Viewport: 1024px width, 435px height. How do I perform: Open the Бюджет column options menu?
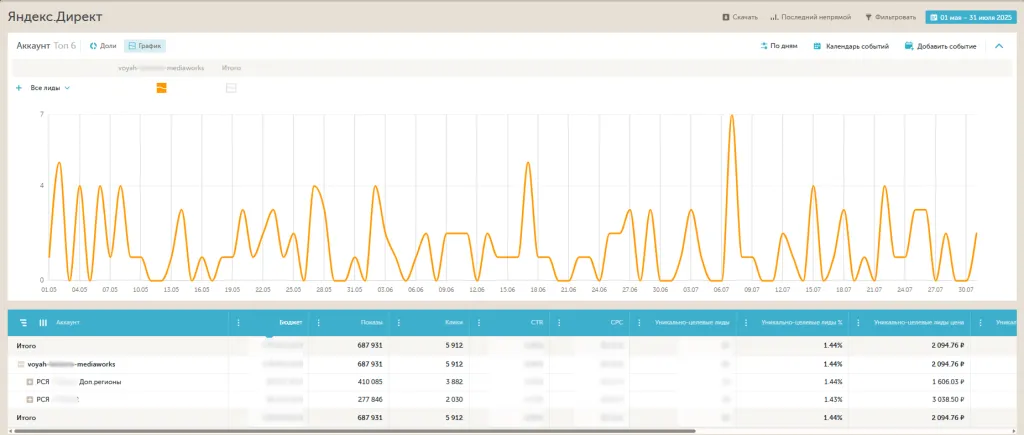point(238,323)
